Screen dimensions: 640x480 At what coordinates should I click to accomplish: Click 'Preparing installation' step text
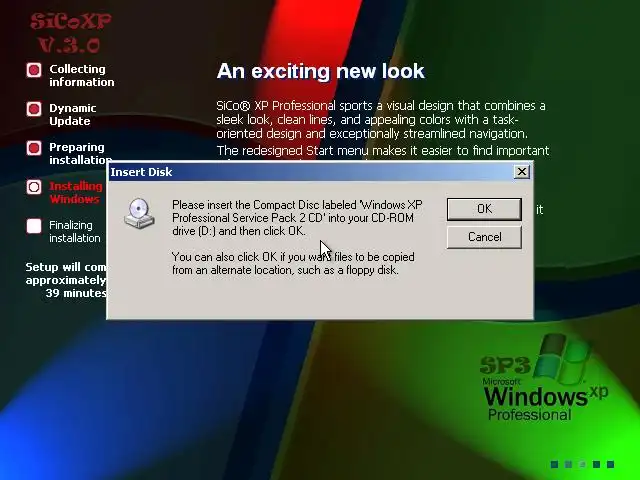click(x=81, y=153)
